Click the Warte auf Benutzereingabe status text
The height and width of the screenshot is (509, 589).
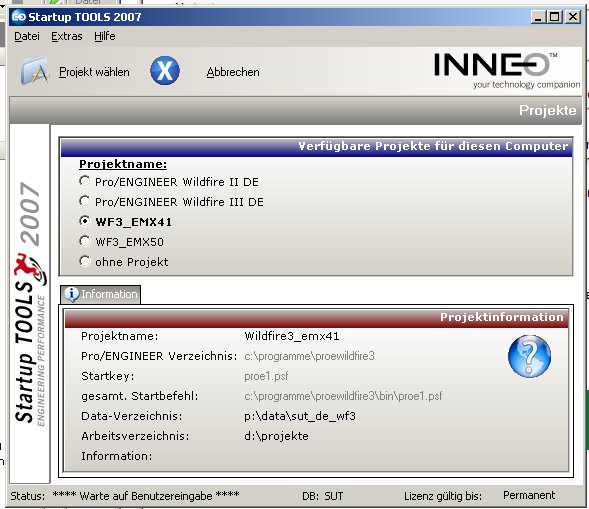pyautogui.click(x=146, y=496)
